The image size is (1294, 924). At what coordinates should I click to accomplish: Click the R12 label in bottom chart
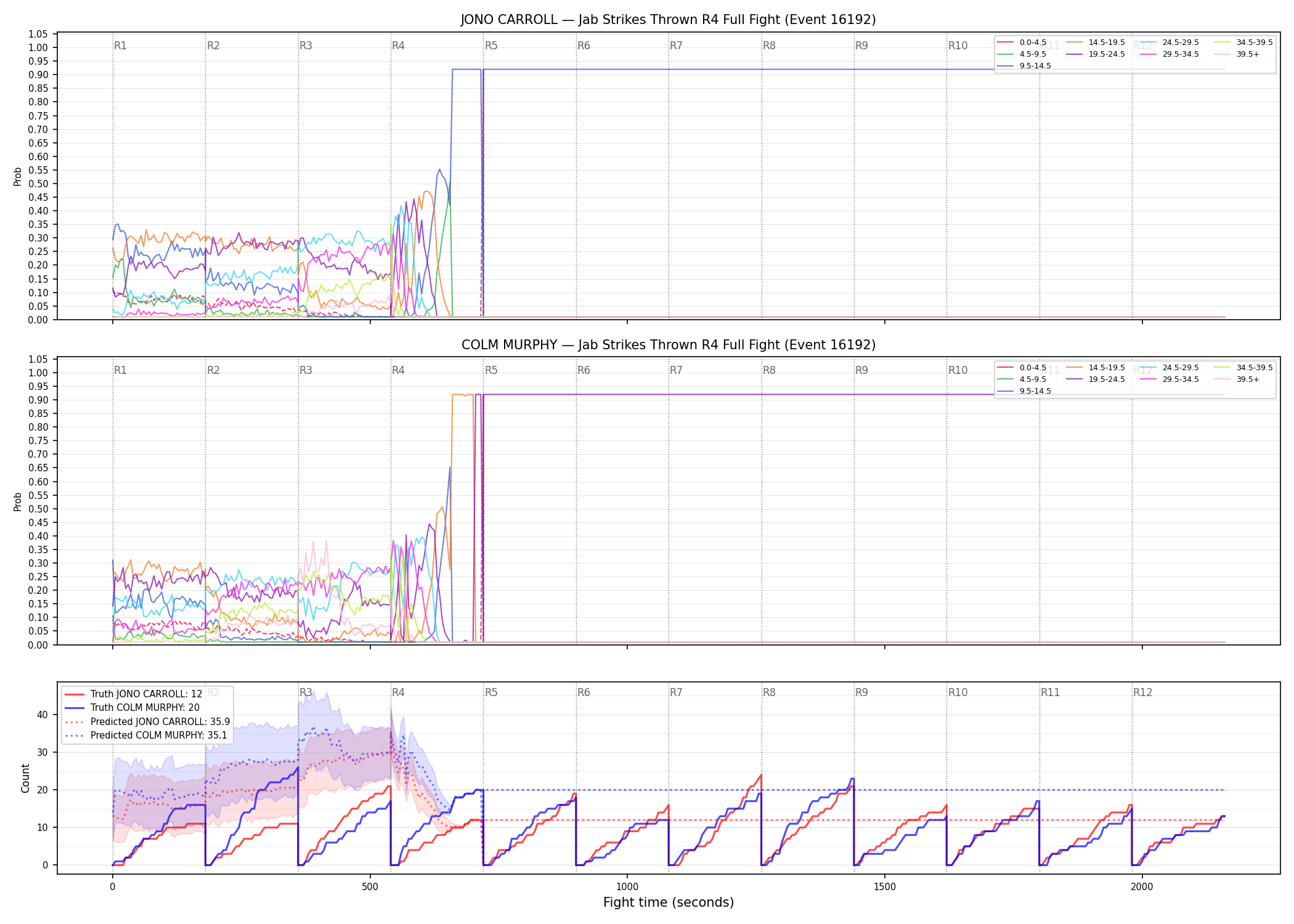1142,692
